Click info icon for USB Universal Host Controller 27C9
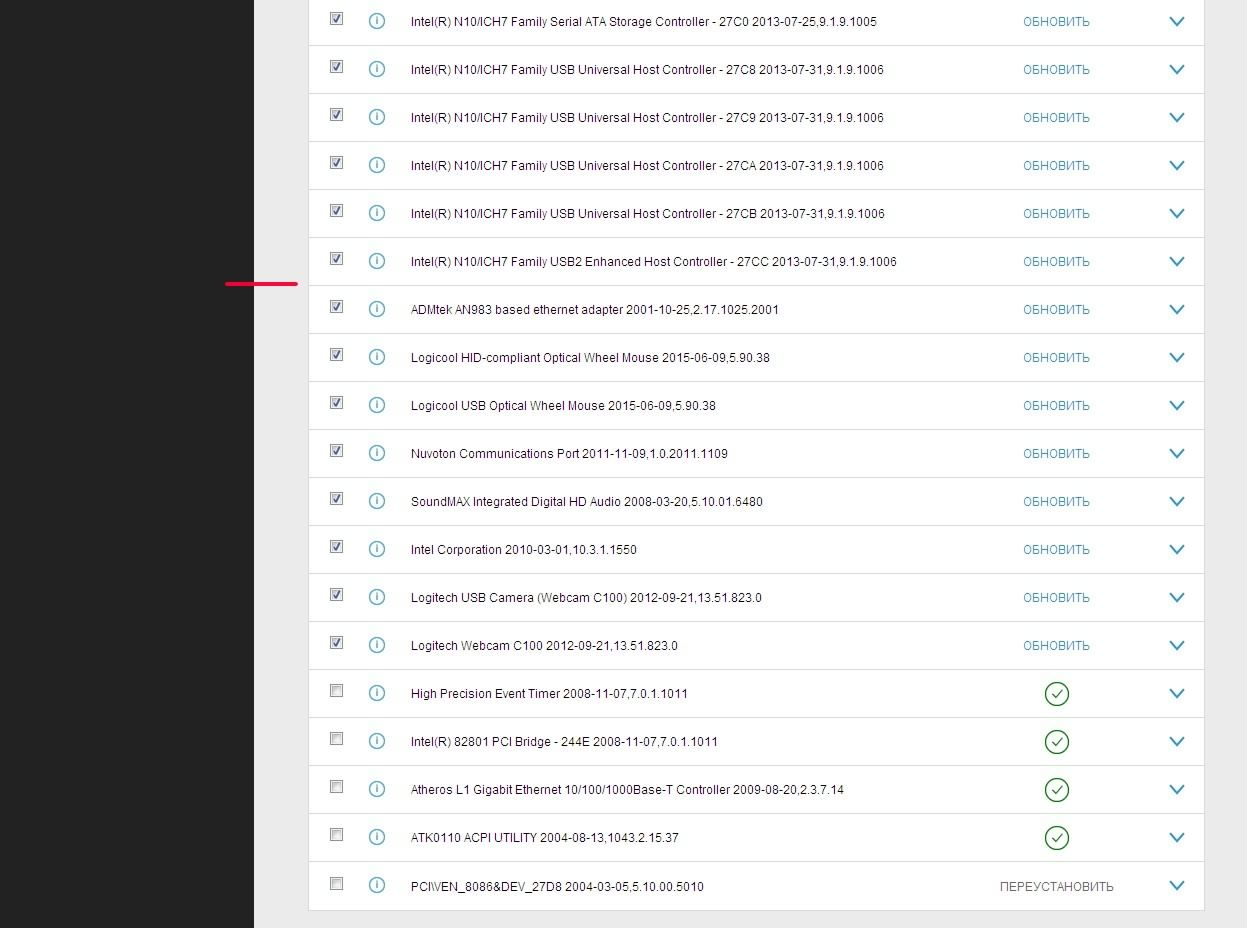This screenshot has width=1247, height=928. coord(377,117)
